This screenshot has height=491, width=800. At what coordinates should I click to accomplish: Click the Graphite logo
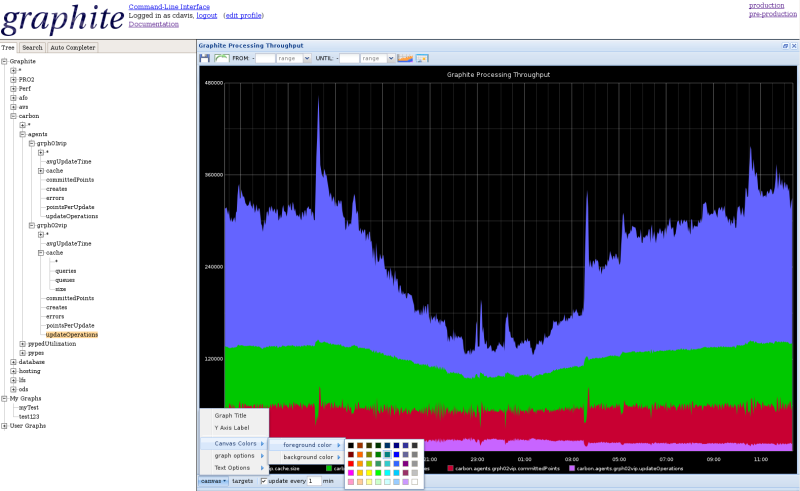tap(62, 19)
